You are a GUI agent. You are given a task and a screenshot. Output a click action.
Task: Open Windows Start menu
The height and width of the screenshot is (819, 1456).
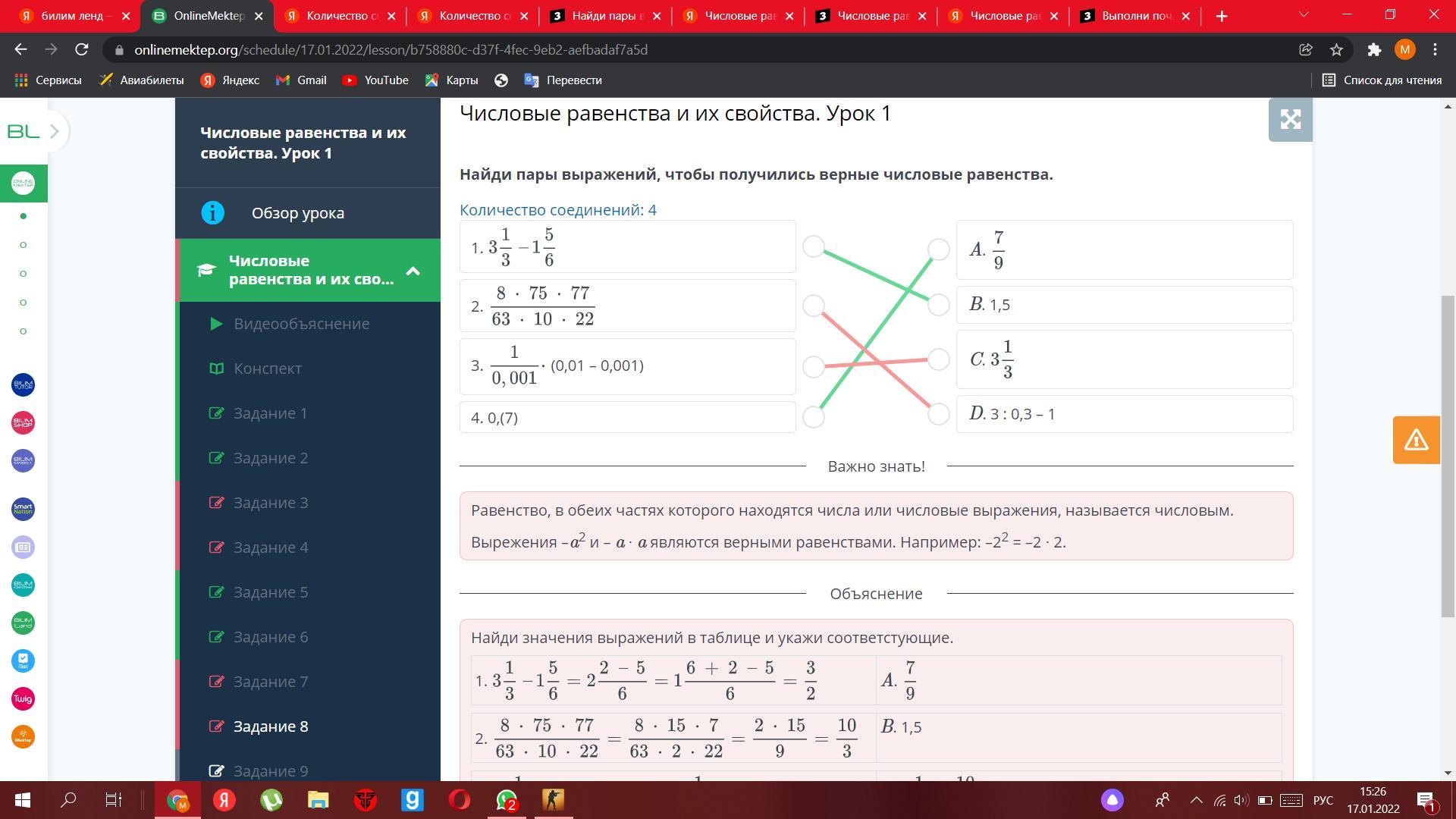point(22,800)
